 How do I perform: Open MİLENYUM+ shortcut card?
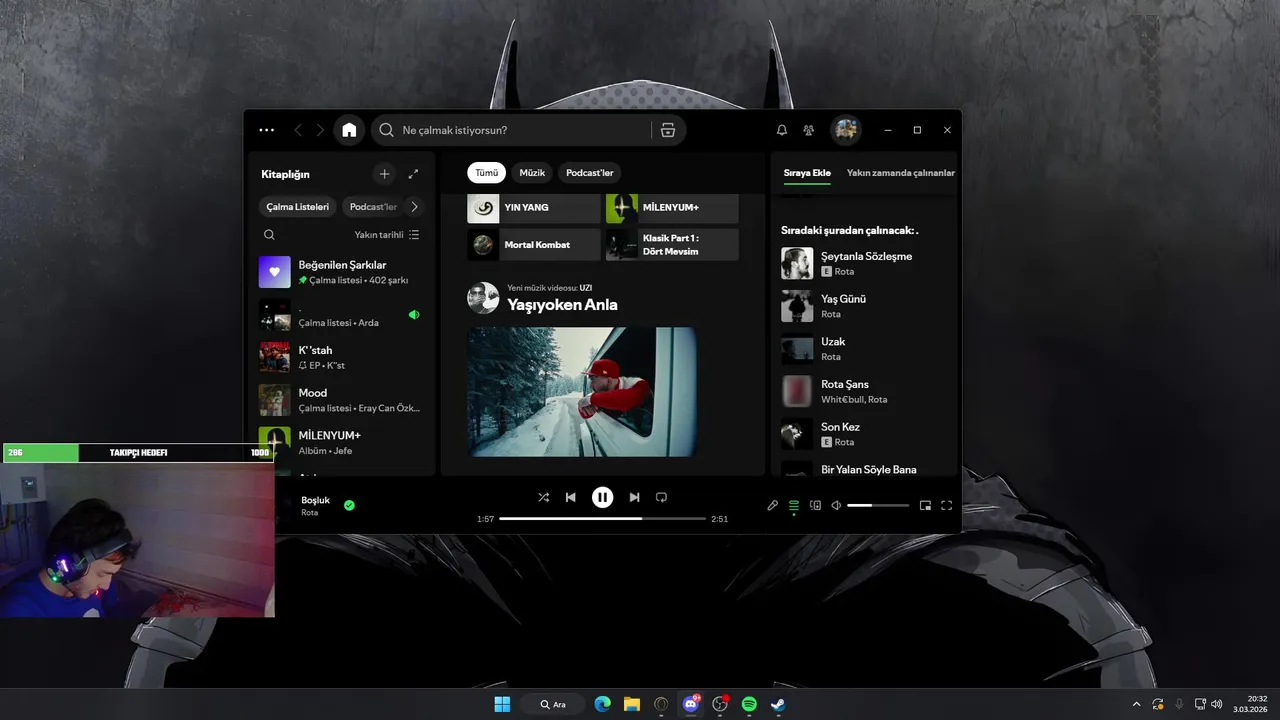point(672,207)
